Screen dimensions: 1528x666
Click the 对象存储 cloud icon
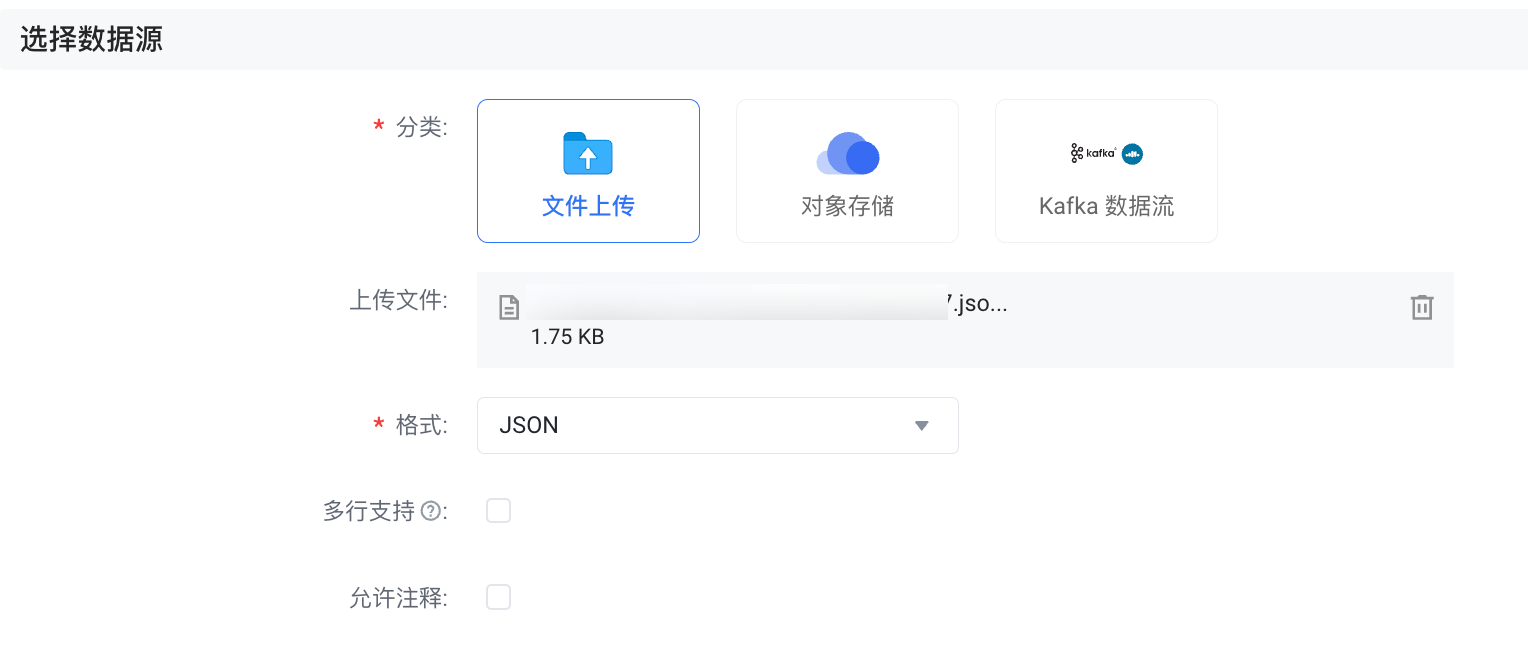click(x=848, y=154)
